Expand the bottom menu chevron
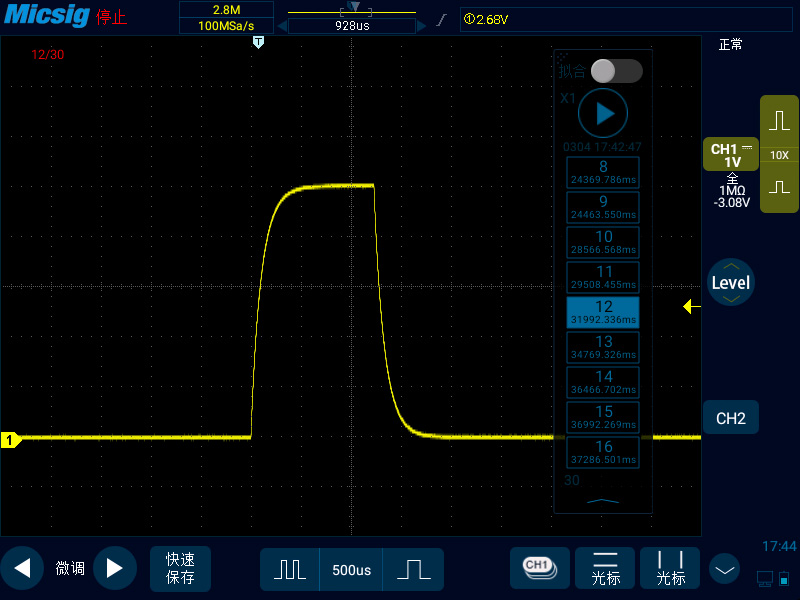 (x=725, y=568)
